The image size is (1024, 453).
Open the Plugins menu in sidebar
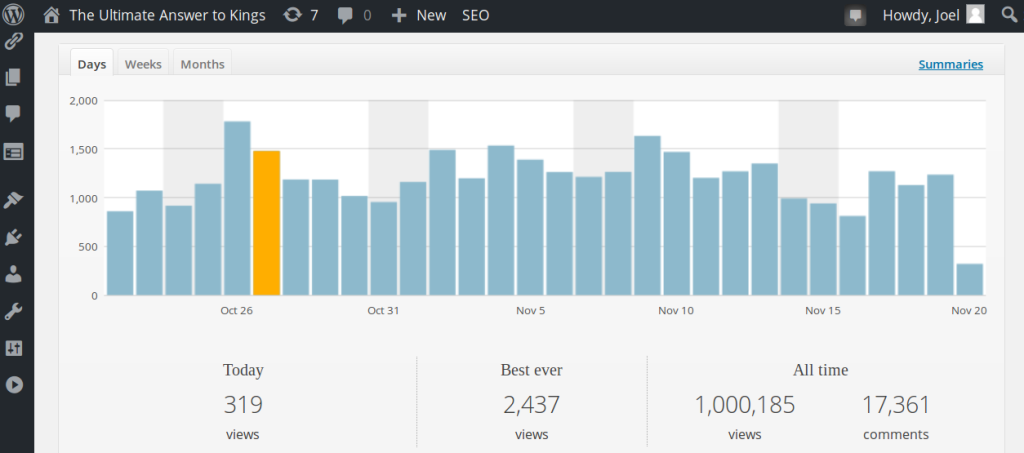(14, 237)
